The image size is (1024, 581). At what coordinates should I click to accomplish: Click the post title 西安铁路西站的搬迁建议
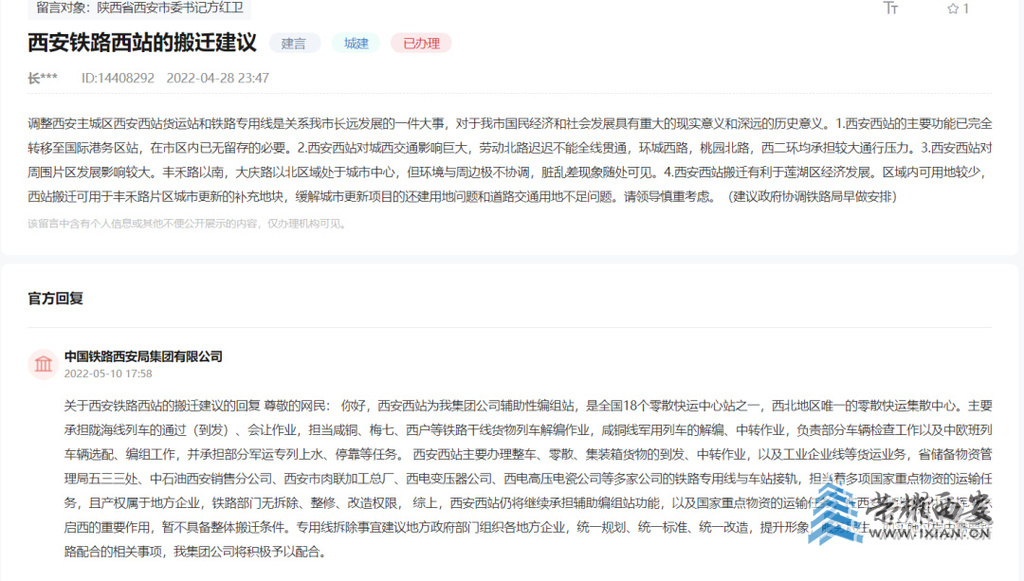click(142, 42)
